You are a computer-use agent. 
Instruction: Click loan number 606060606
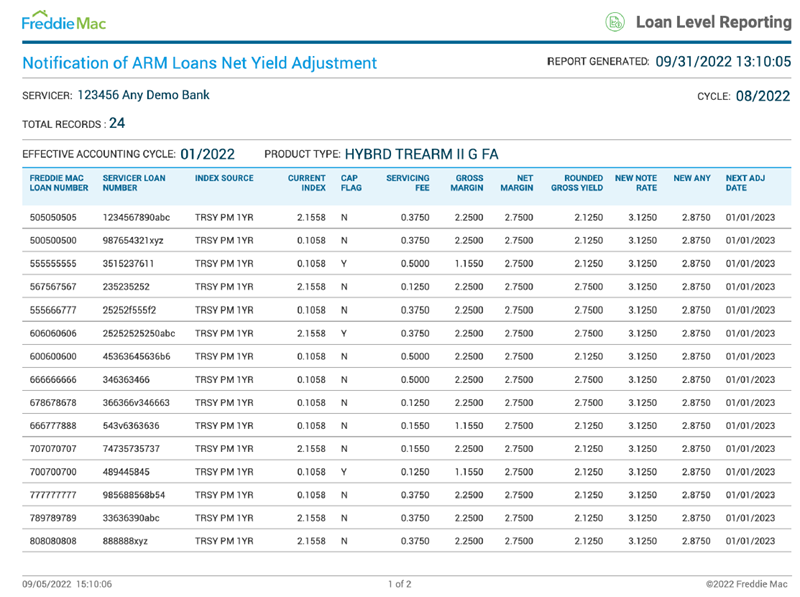(x=53, y=333)
